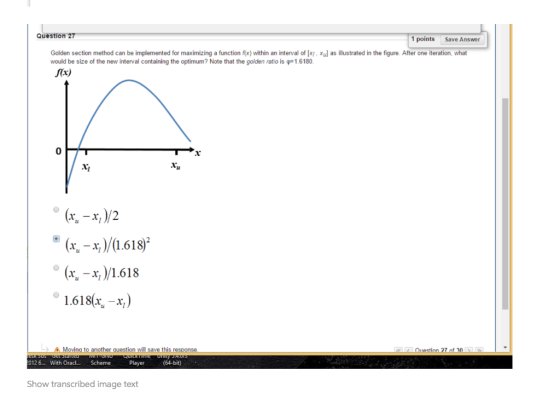560x417 pixels.
Task: Click the warning icon beside save notice
Action: click(57, 350)
